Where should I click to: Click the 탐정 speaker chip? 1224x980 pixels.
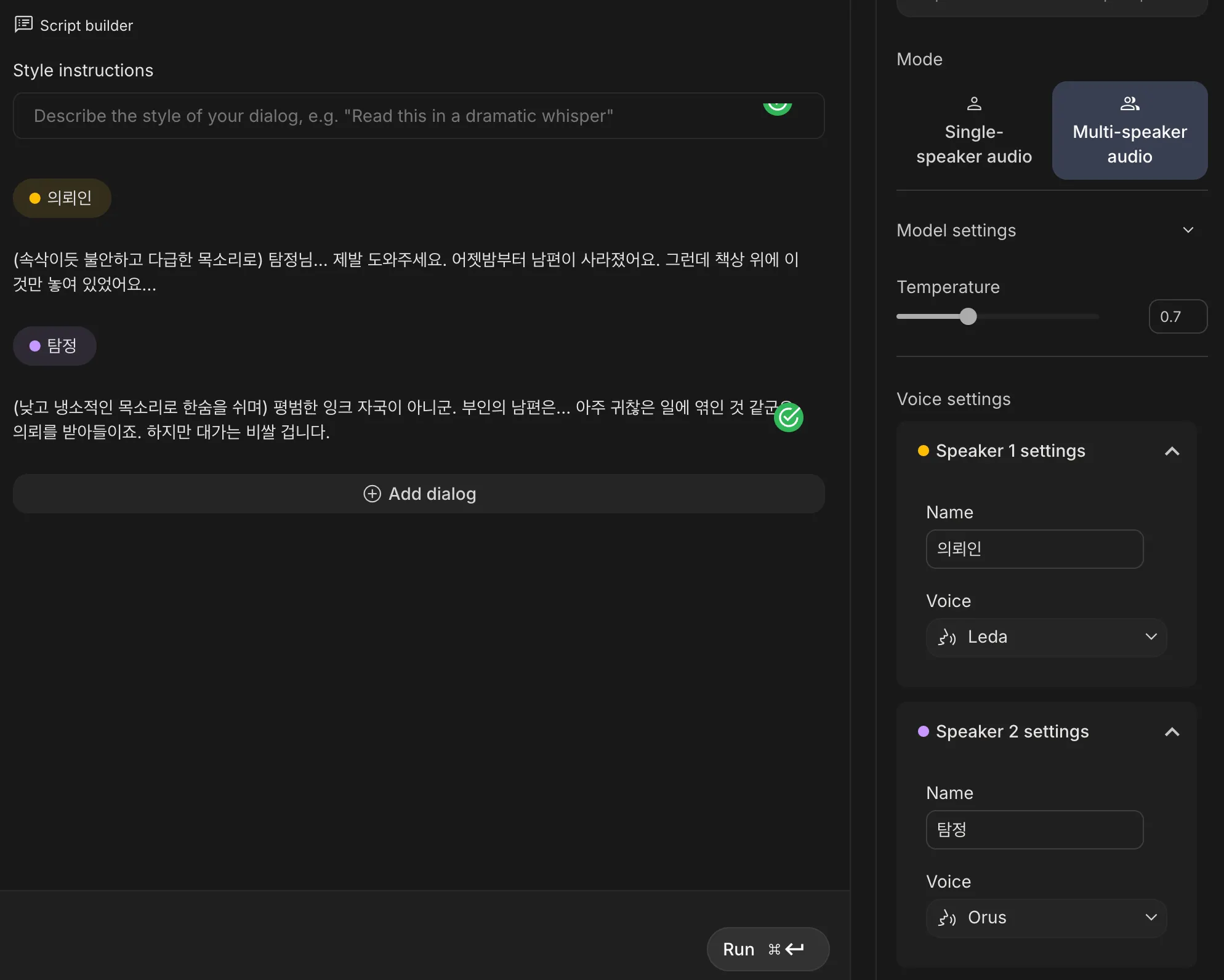point(54,346)
